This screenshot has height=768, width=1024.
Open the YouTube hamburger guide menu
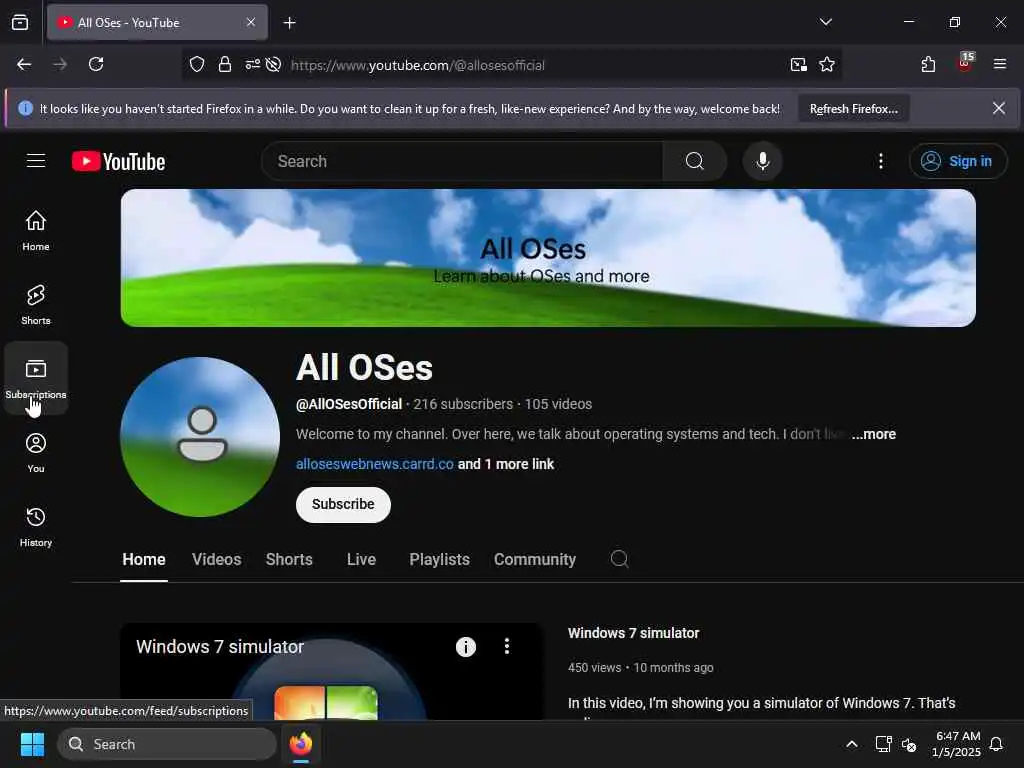(x=36, y=161)
